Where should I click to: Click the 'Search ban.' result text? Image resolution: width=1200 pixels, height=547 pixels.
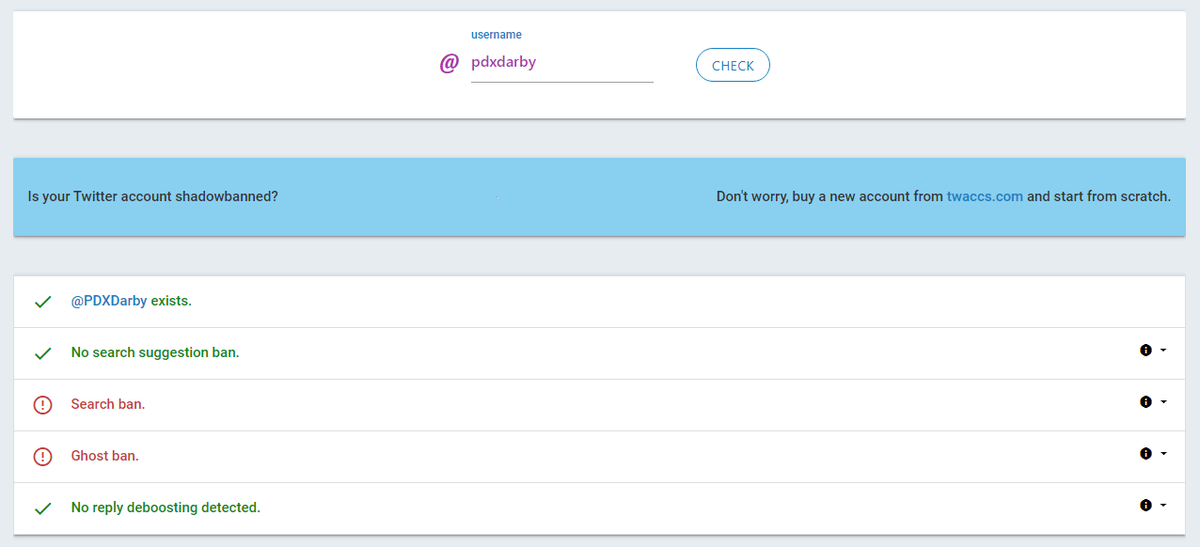pyautogui.click(x=108, y=405)
